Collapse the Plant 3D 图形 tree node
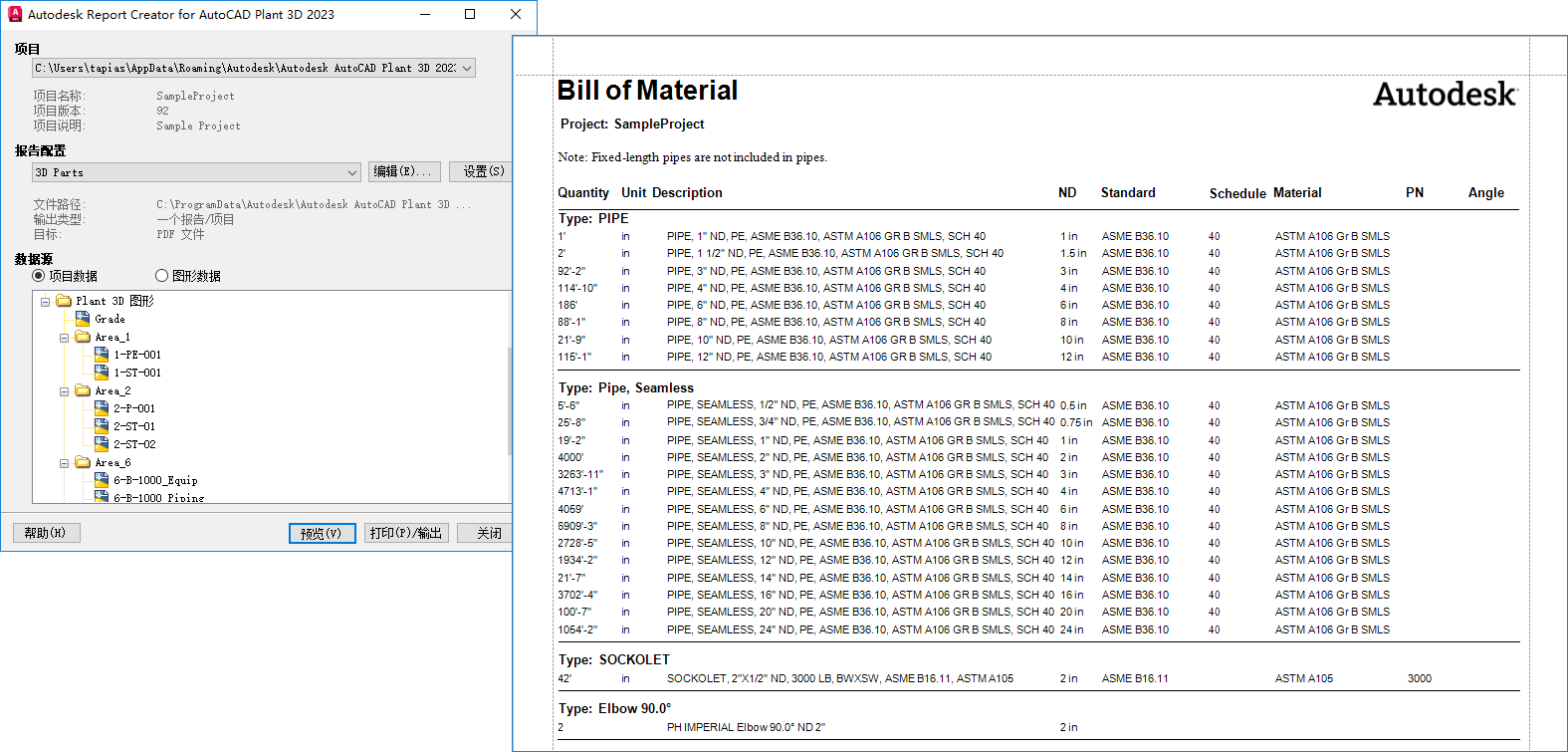Screen dimensions: 1568x752 (45, 302)
